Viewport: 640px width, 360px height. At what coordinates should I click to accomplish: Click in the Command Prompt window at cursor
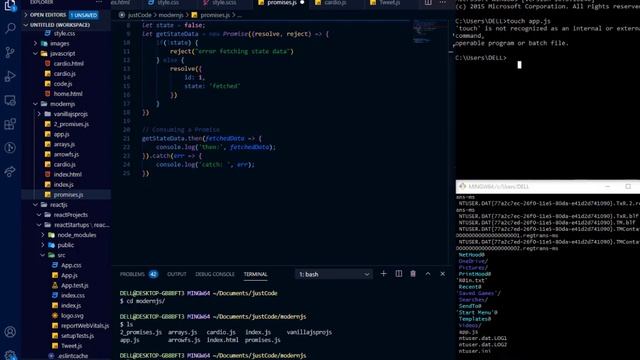(x=519, y=65)
